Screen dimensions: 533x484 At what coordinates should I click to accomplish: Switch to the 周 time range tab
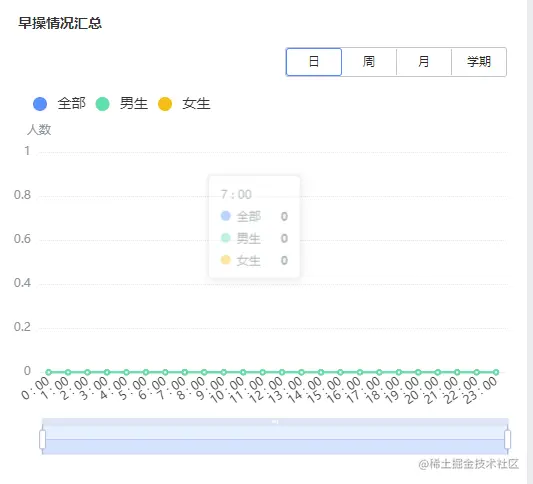pos(369,62)
